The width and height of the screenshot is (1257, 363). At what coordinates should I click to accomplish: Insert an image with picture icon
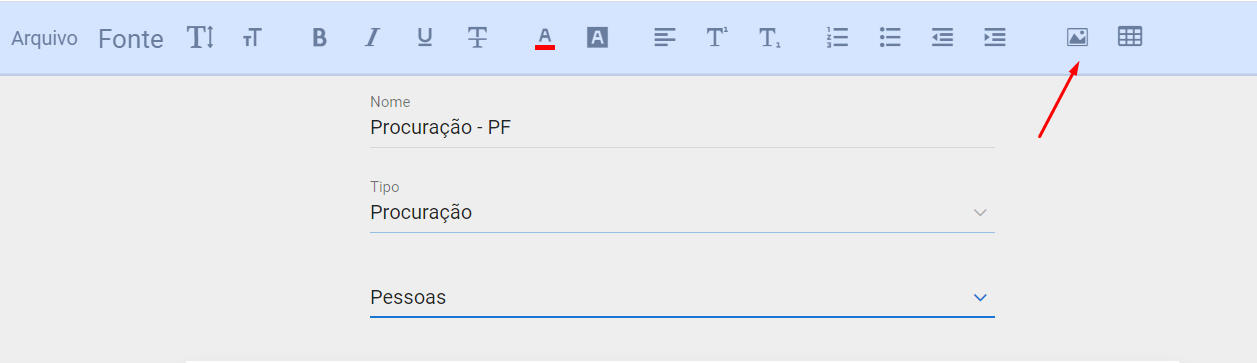pos(1077,38)
